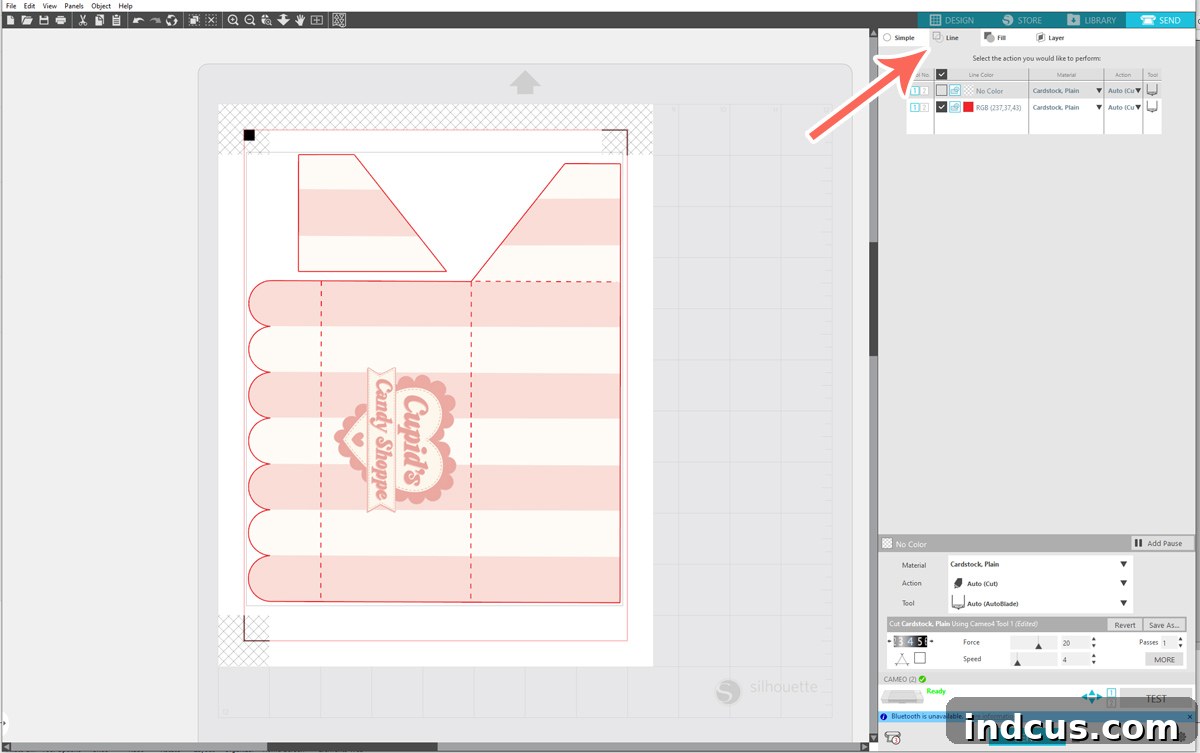This screenshot has height=753, width=1200.
Task: Open the Auto (Cut) action dropdown
Action: [1040, 583]
